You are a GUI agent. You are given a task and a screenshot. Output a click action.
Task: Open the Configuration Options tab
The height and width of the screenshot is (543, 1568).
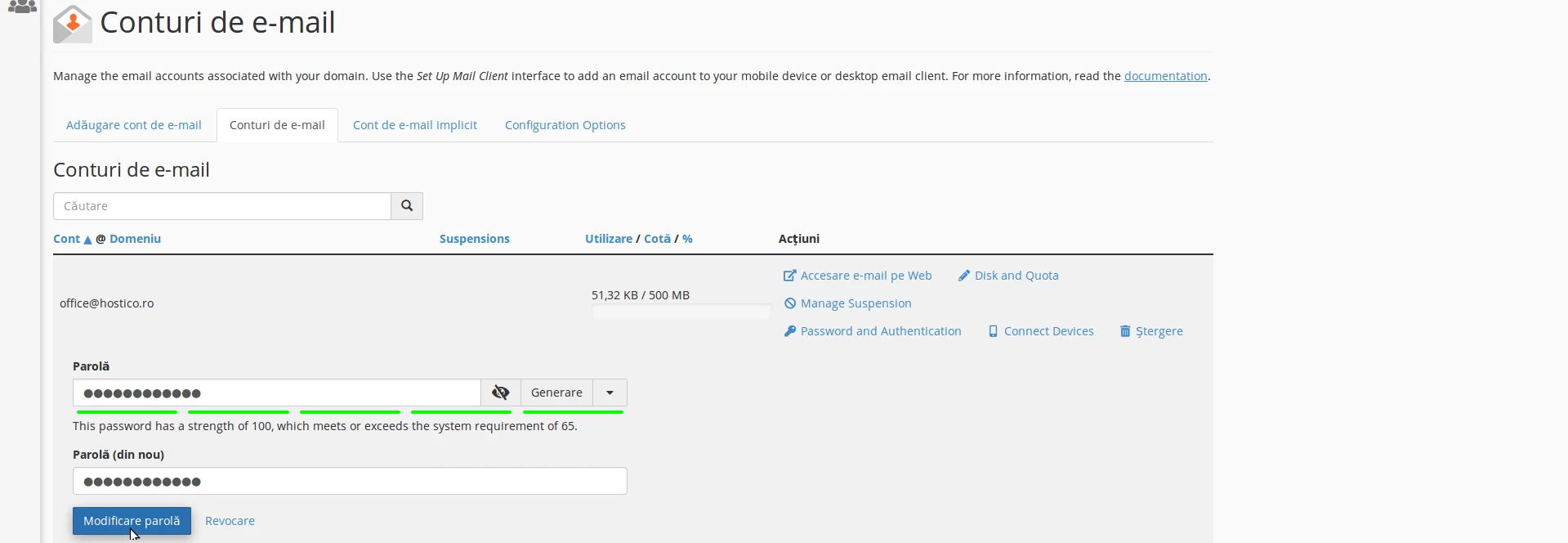click(565, 125)
